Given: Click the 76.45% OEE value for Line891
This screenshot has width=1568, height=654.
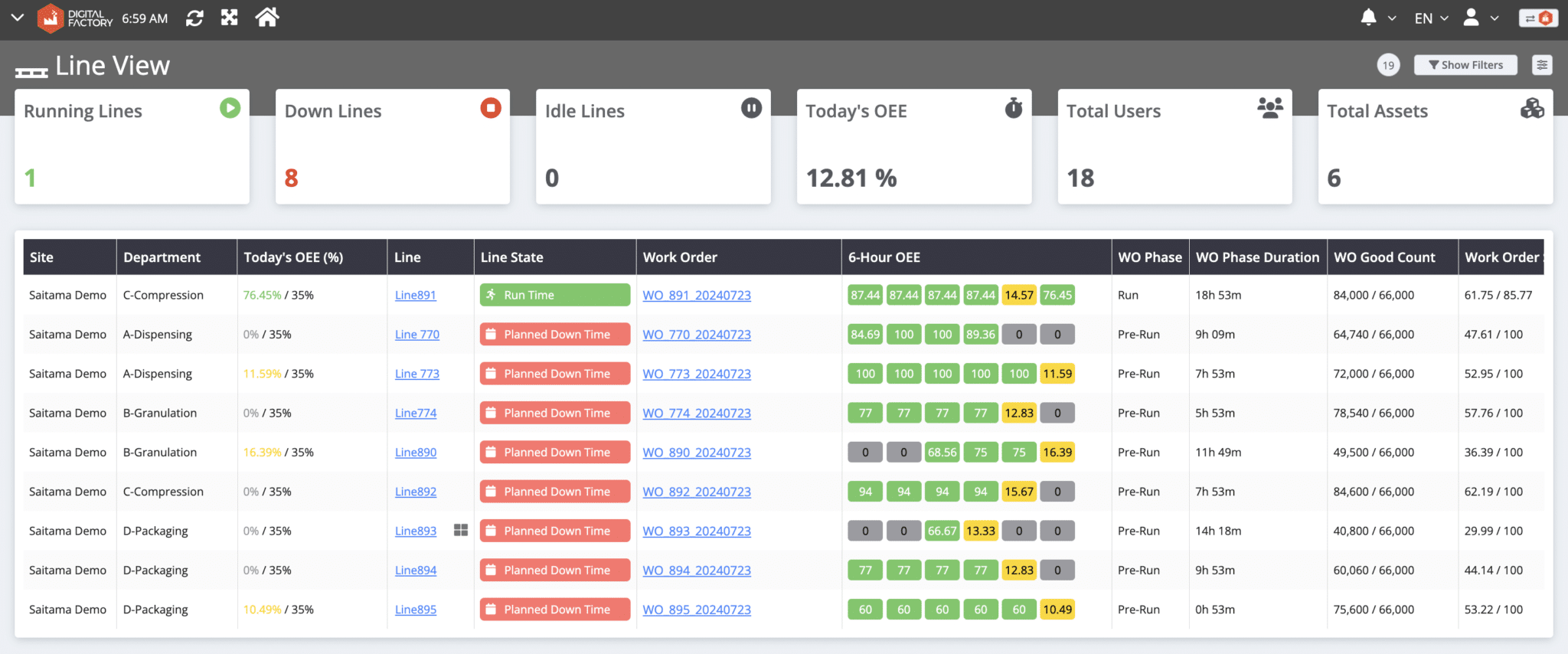Looking at the screenshot, I should 262,296.
